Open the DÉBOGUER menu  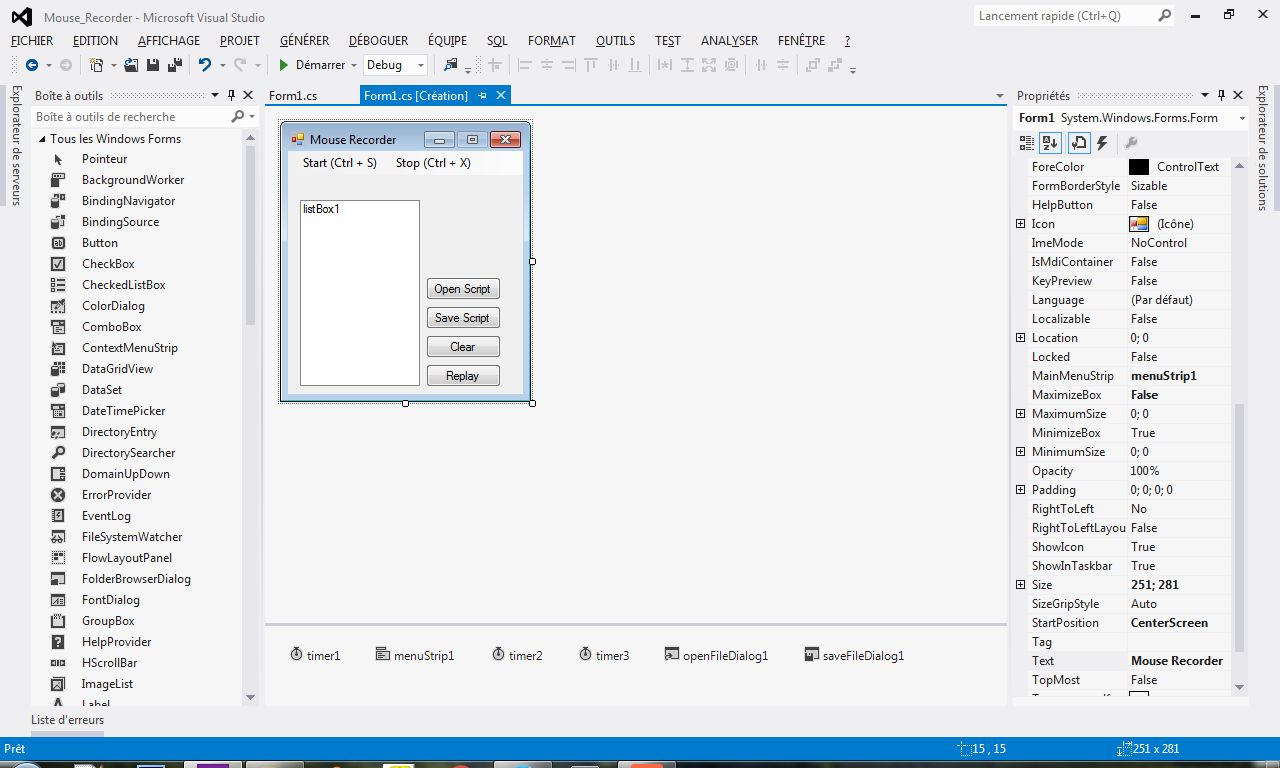[378, 41]
